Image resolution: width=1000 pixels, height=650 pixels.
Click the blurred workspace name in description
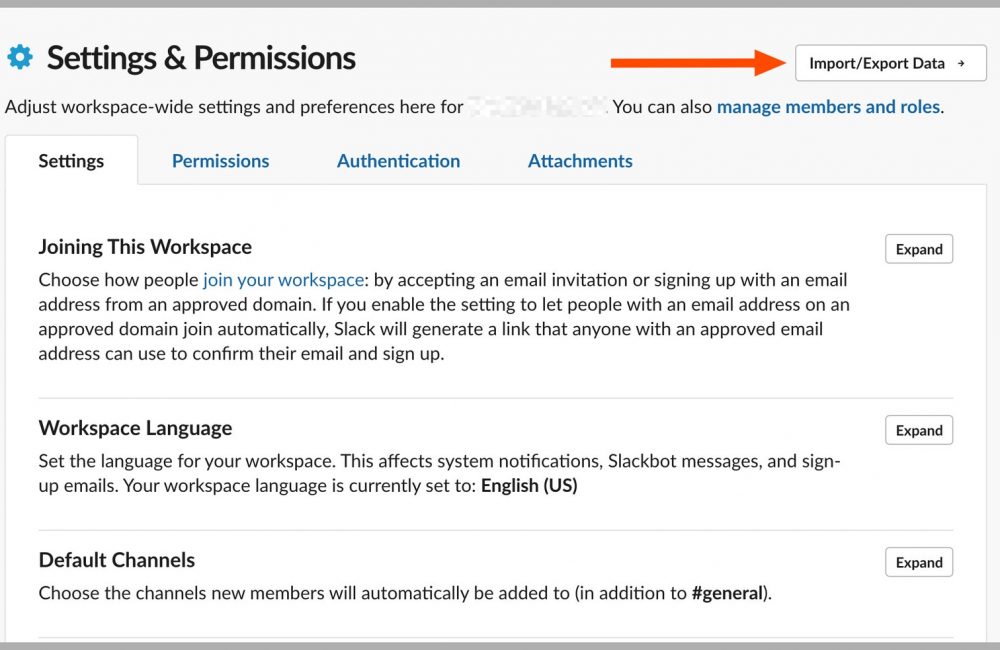(x=538, y=106)
